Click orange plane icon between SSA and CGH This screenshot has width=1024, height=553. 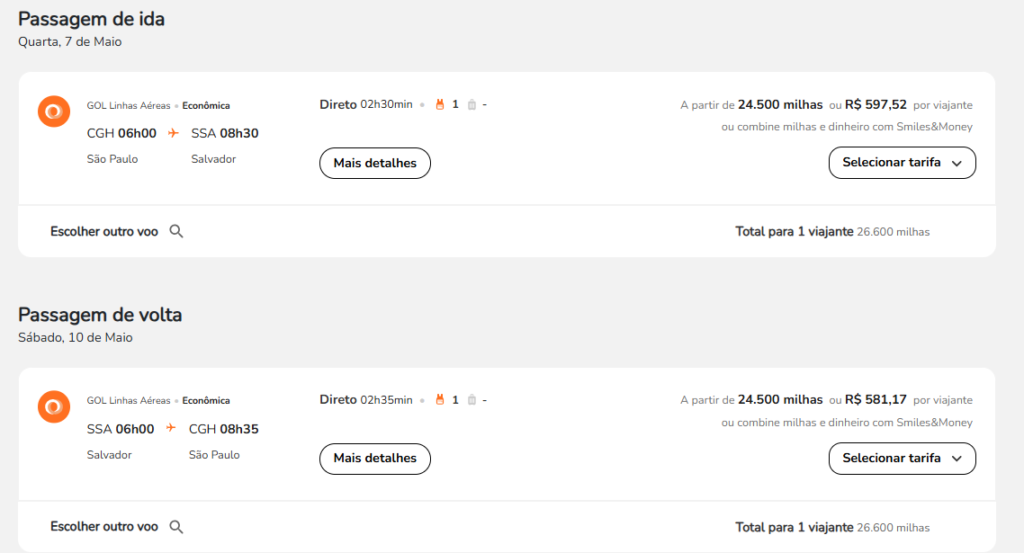171,429
